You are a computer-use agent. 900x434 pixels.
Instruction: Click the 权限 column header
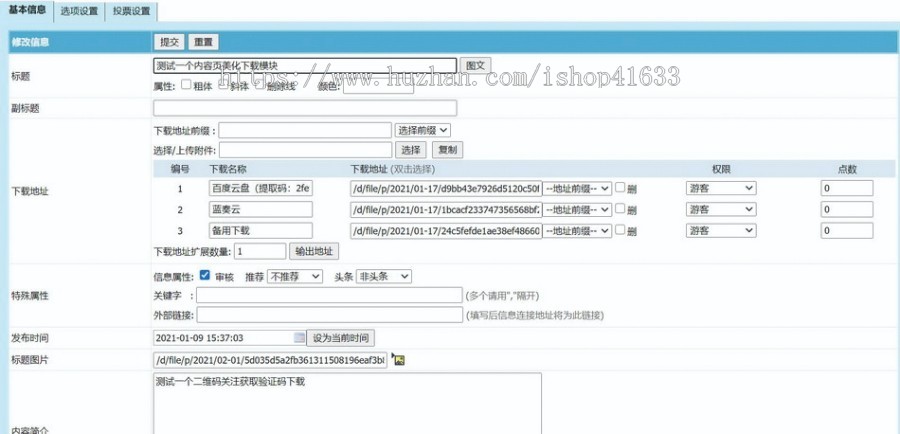[721, 169]
